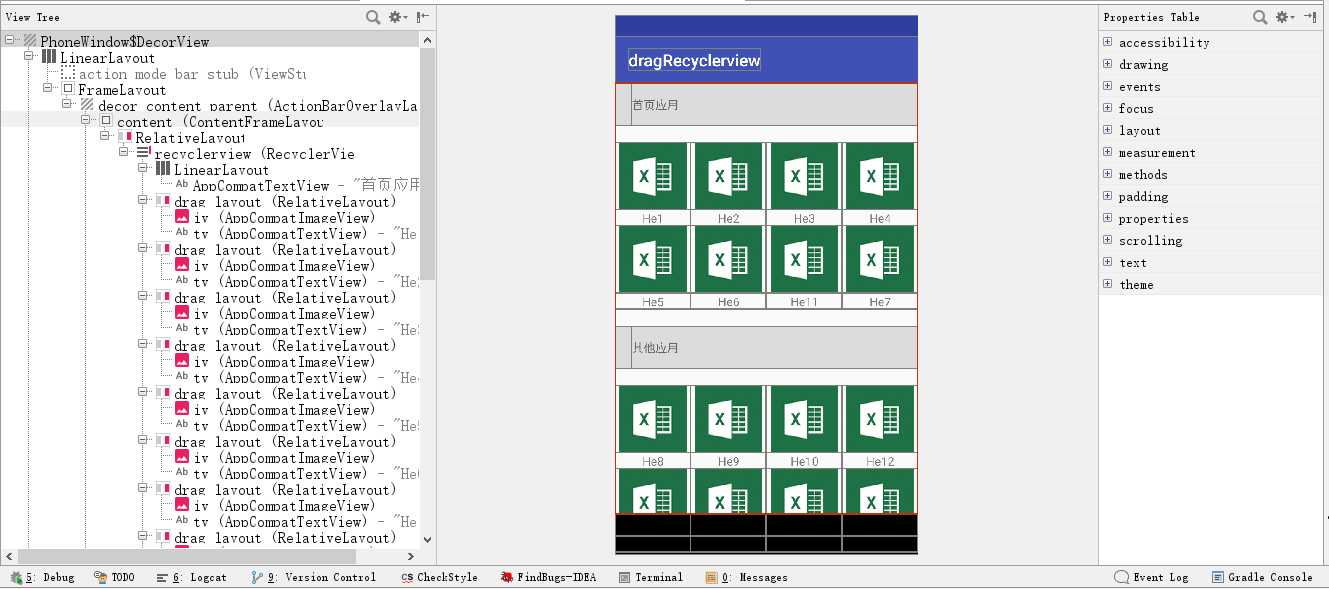Expand the methods property group
This screenshot has width=1329, height=589.
1107,174
